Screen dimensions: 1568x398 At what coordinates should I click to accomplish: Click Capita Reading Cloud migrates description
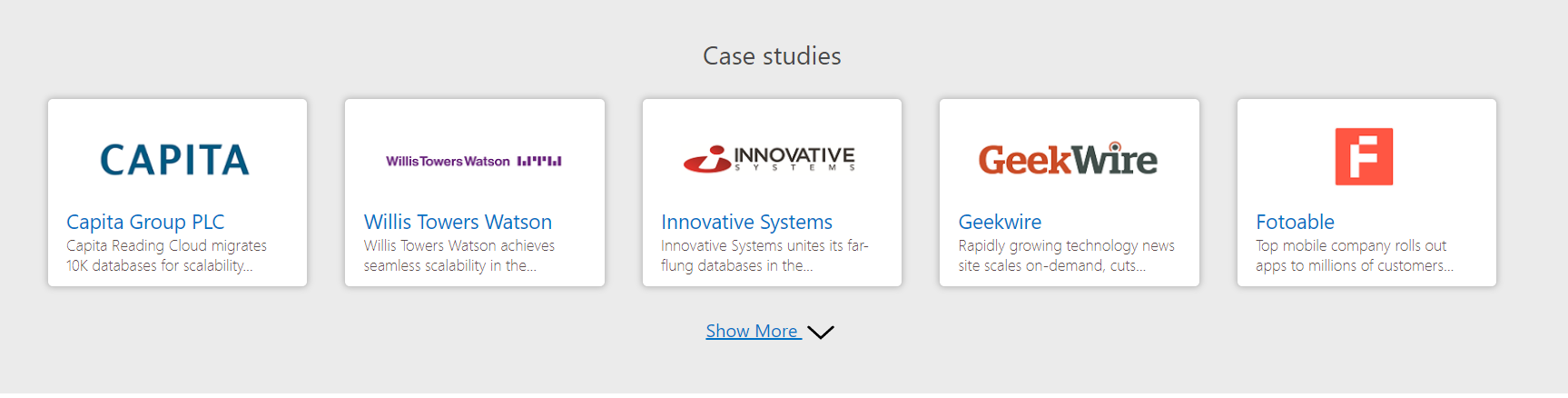click(x=166, y=255)
